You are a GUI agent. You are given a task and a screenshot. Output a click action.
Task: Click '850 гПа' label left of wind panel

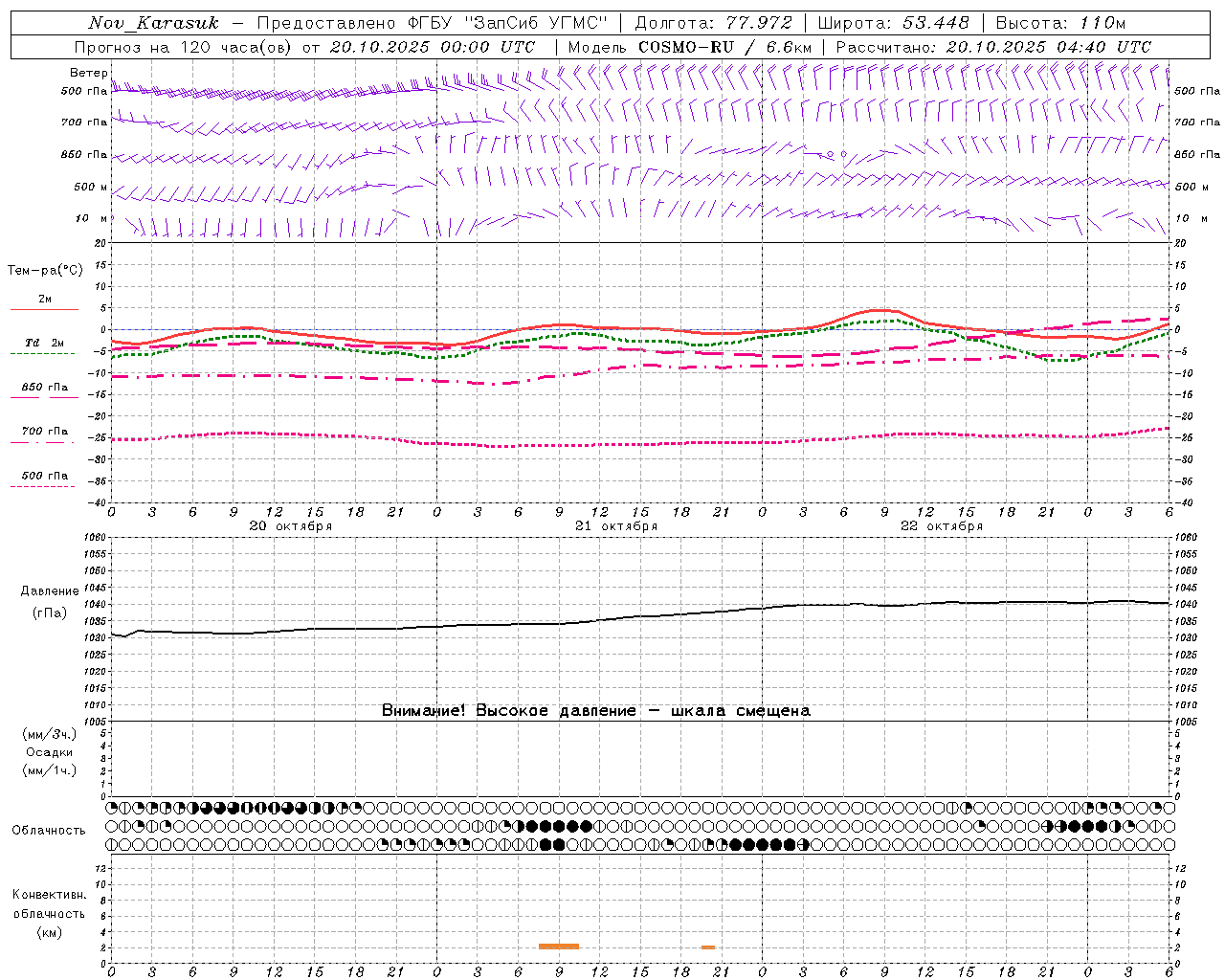click(x=84, y=154)
